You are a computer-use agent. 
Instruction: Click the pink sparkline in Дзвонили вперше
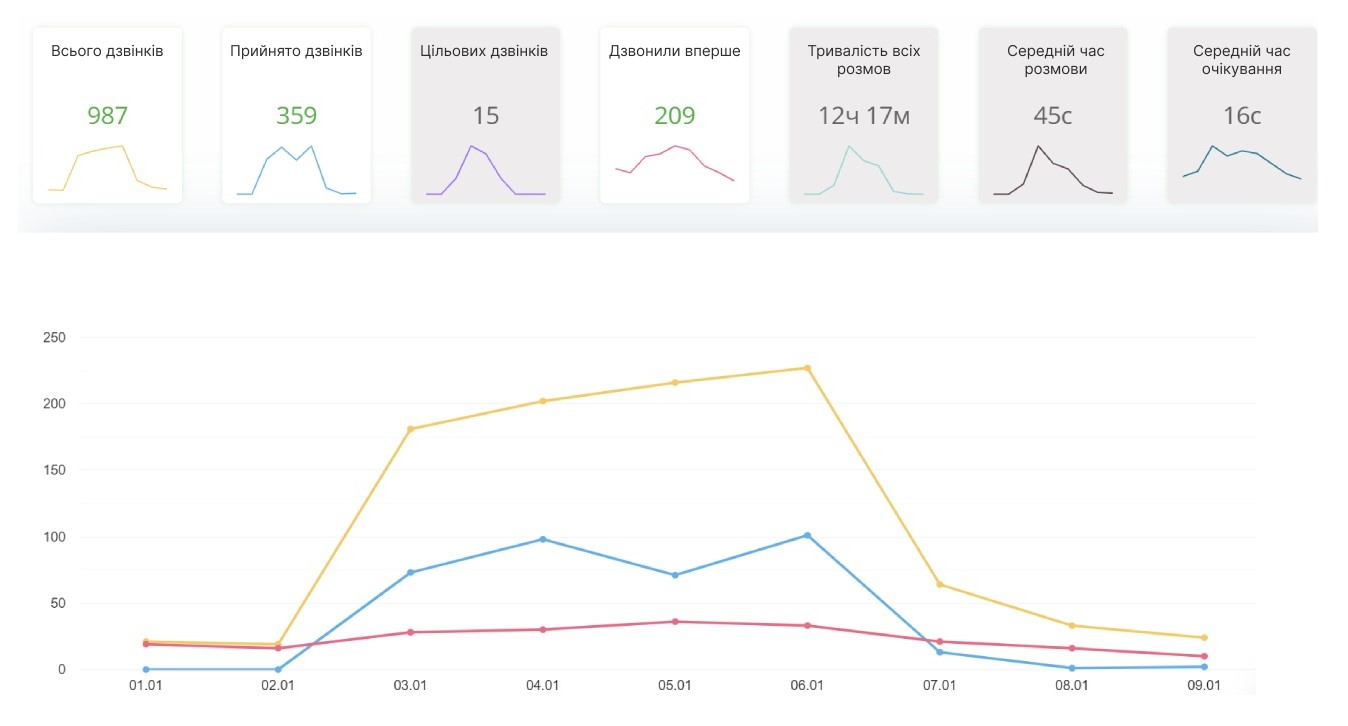[x=674, y=163]
